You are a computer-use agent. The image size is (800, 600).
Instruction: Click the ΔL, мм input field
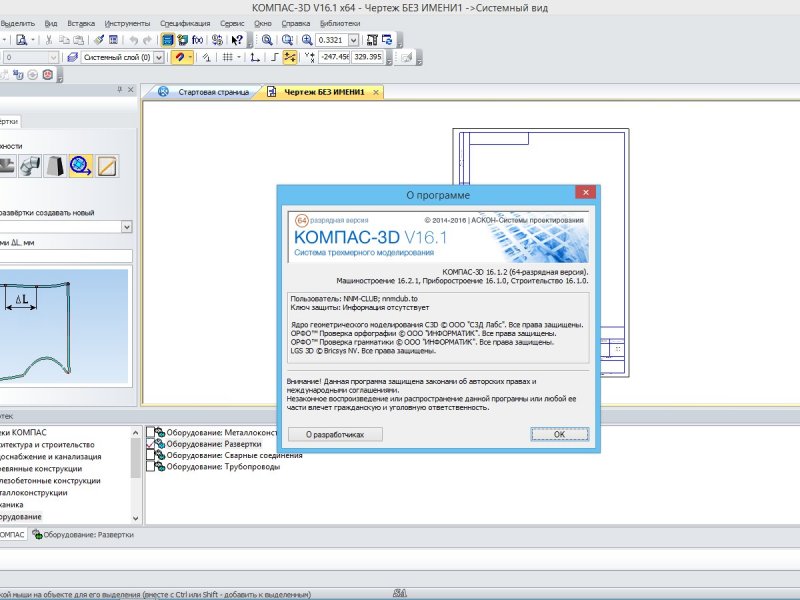(65, 256)
